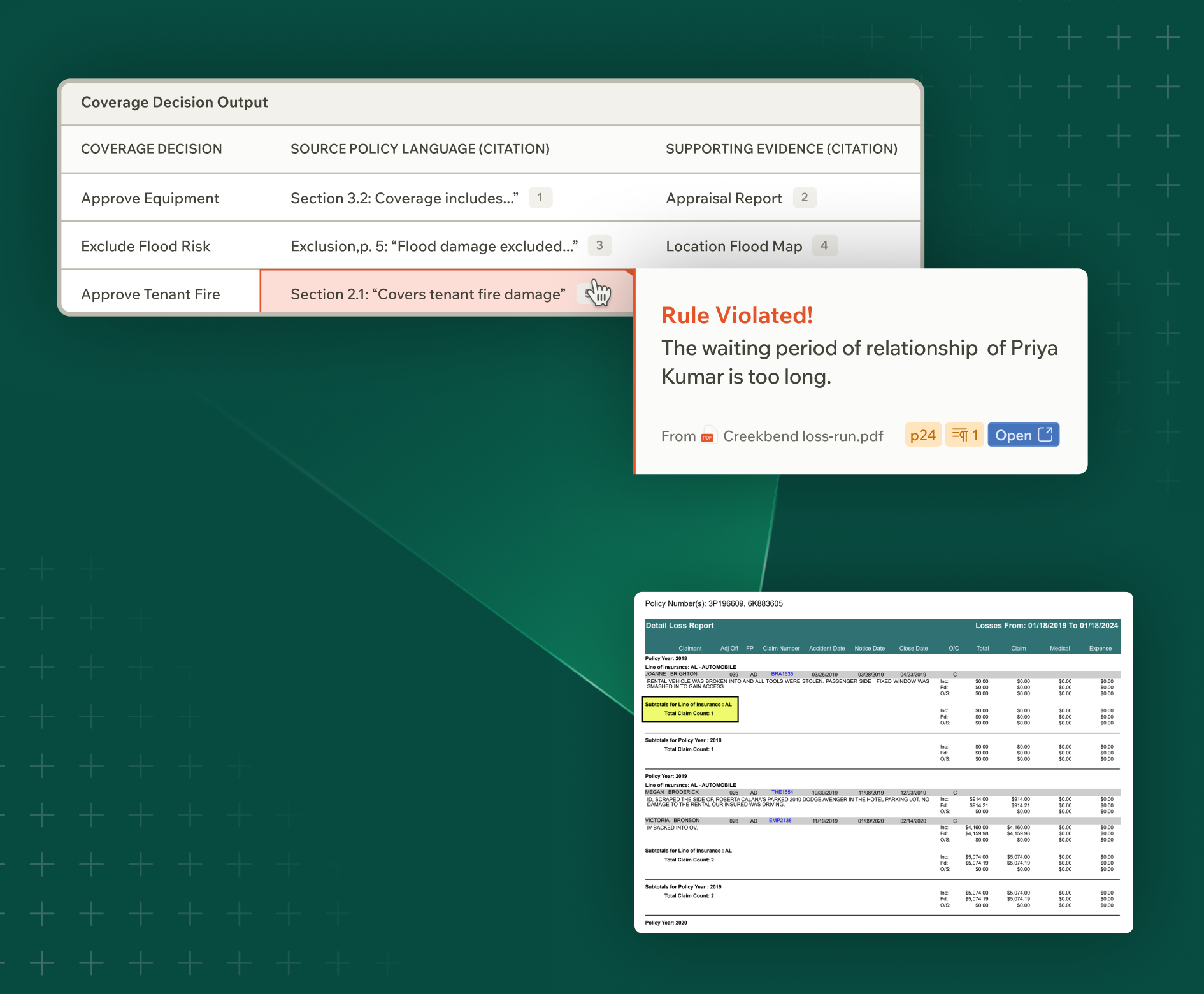The height and width of the screenshot is (994, 1204).
Task: Click the highlighted Section 2.1 citation cell
Action: click(x=427, y=294)
